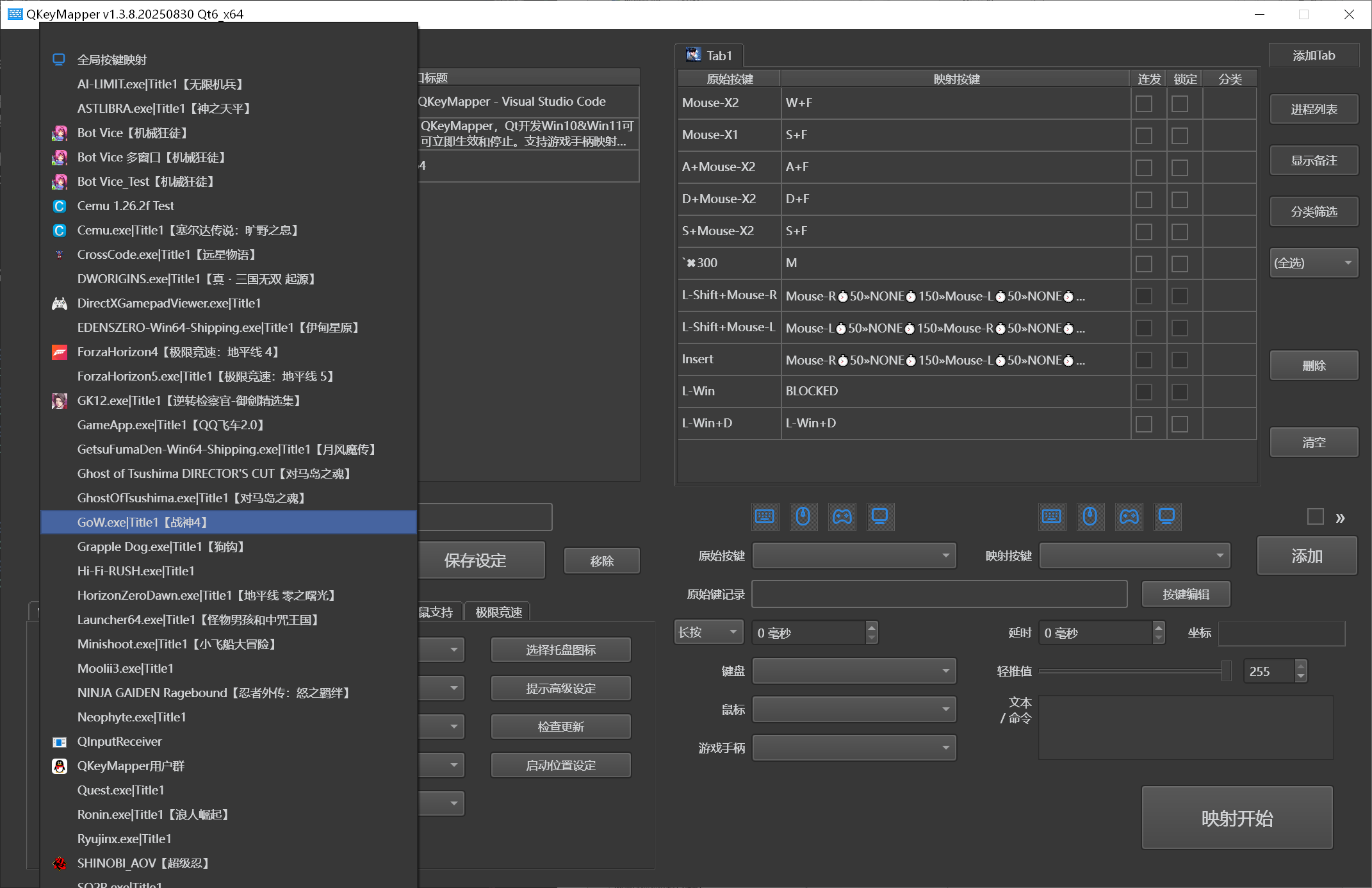Open the 游戏手柄 combo box
The width and height of the screenshot is (1372, 888).
854,748
